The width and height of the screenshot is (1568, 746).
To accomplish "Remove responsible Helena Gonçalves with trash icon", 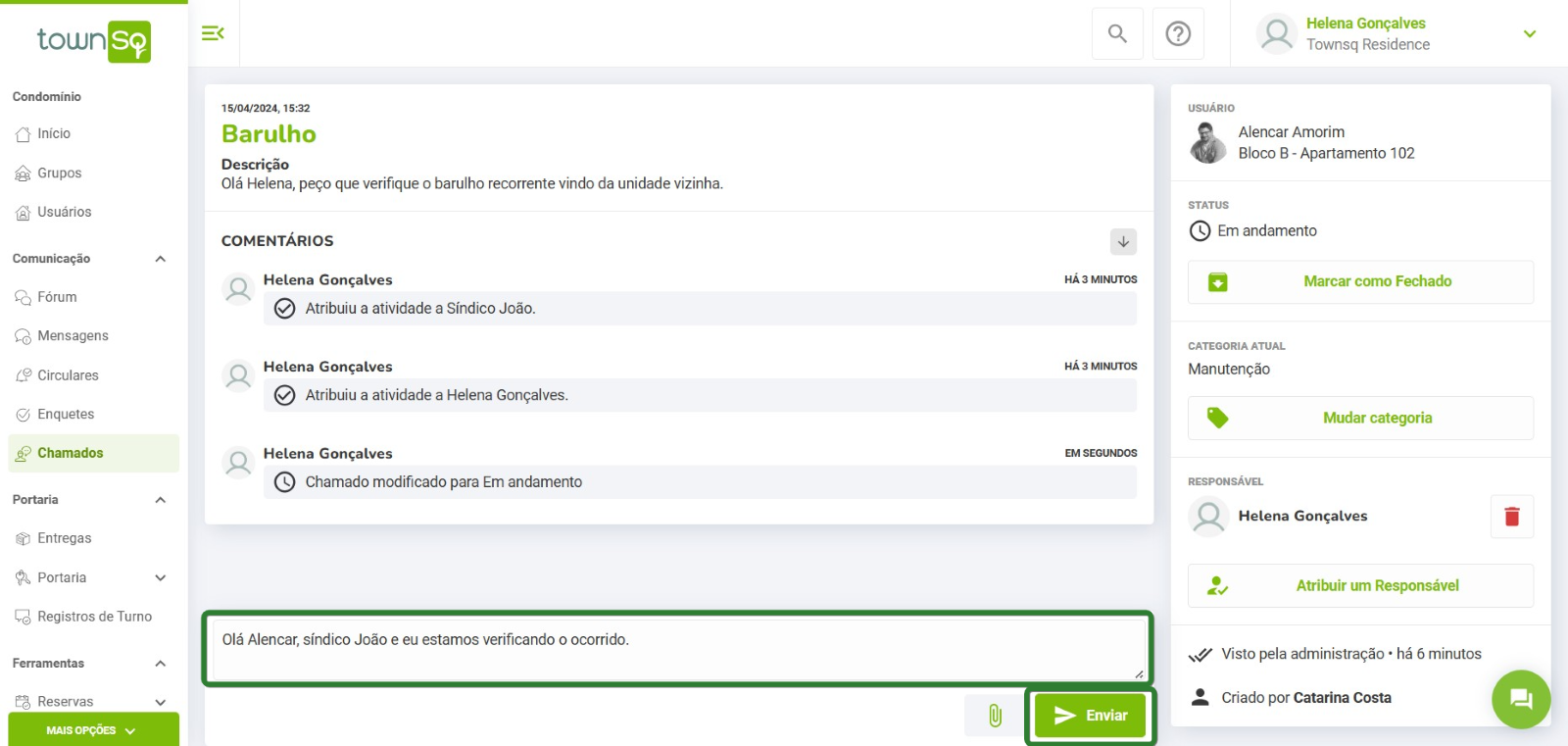I will click(1512, 517).
